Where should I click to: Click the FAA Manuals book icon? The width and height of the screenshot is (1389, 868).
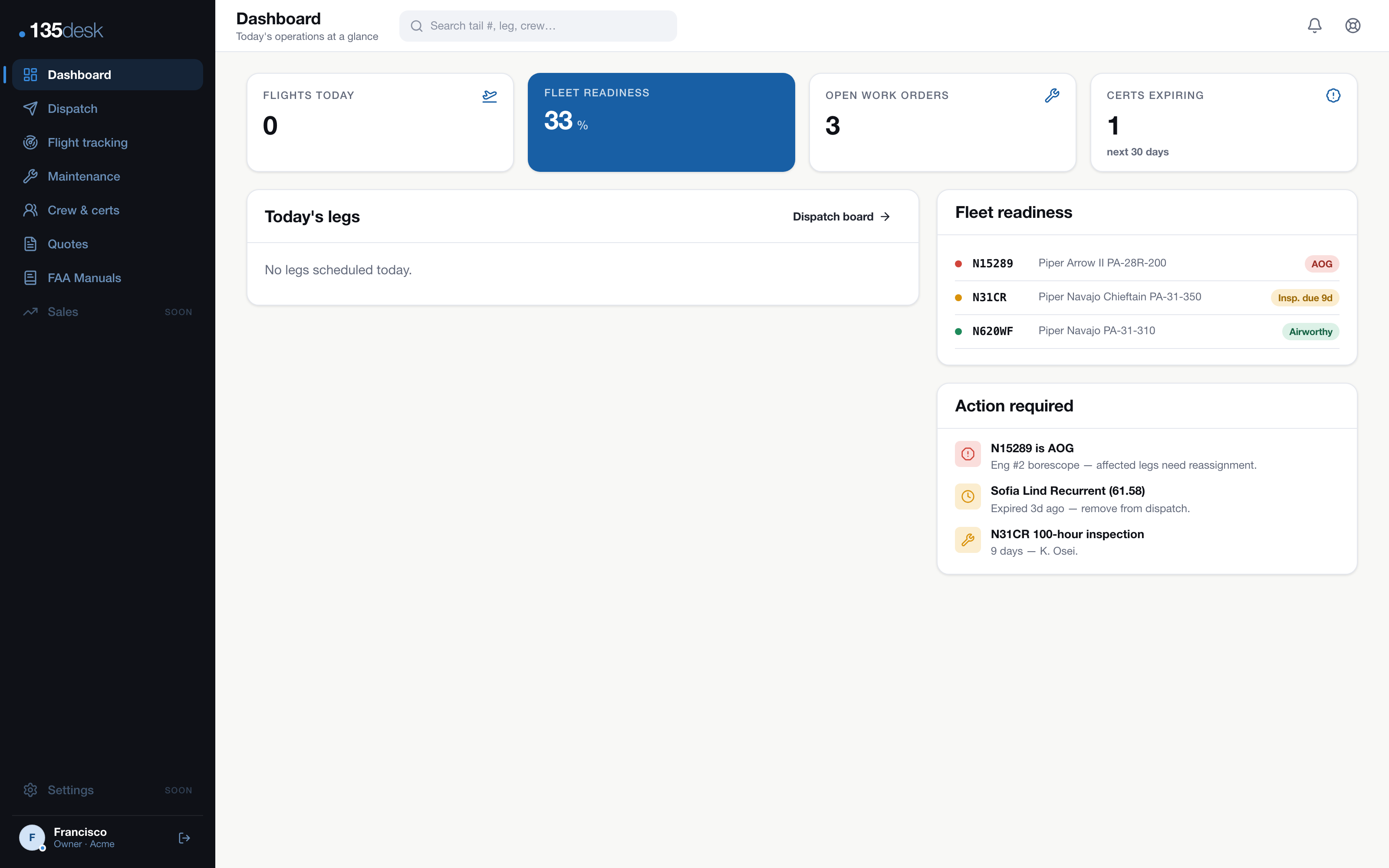[x=30, y=278]
